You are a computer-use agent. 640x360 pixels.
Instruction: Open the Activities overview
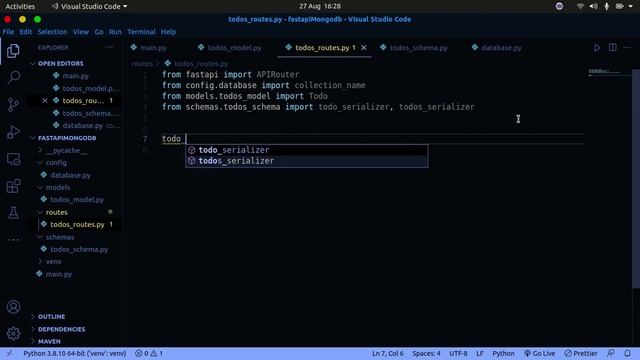coord(20,6)
